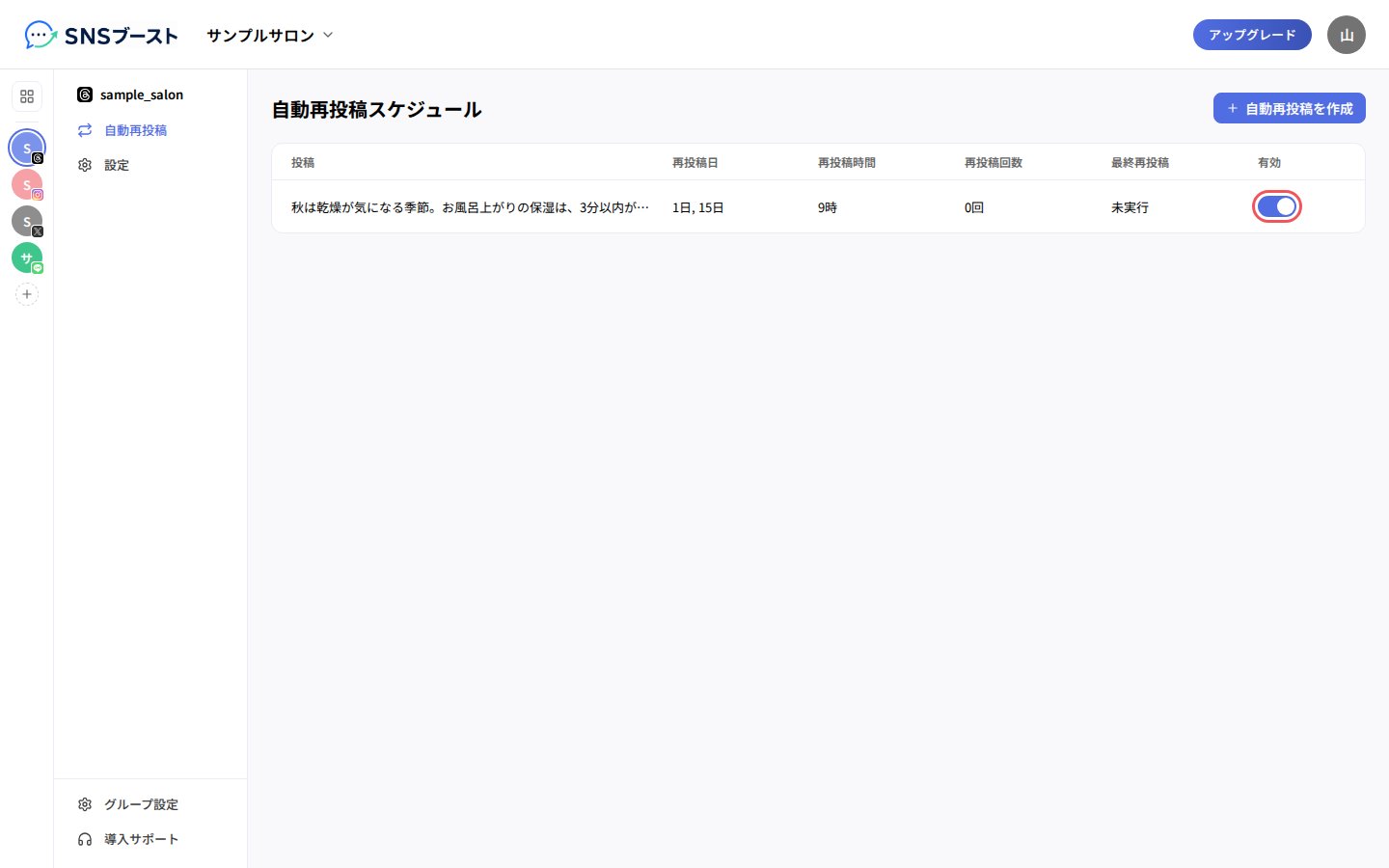The height and width of the screenshot is (868, 1389).
Task: Open the 設定 menu item
Action: click(103, 165)
